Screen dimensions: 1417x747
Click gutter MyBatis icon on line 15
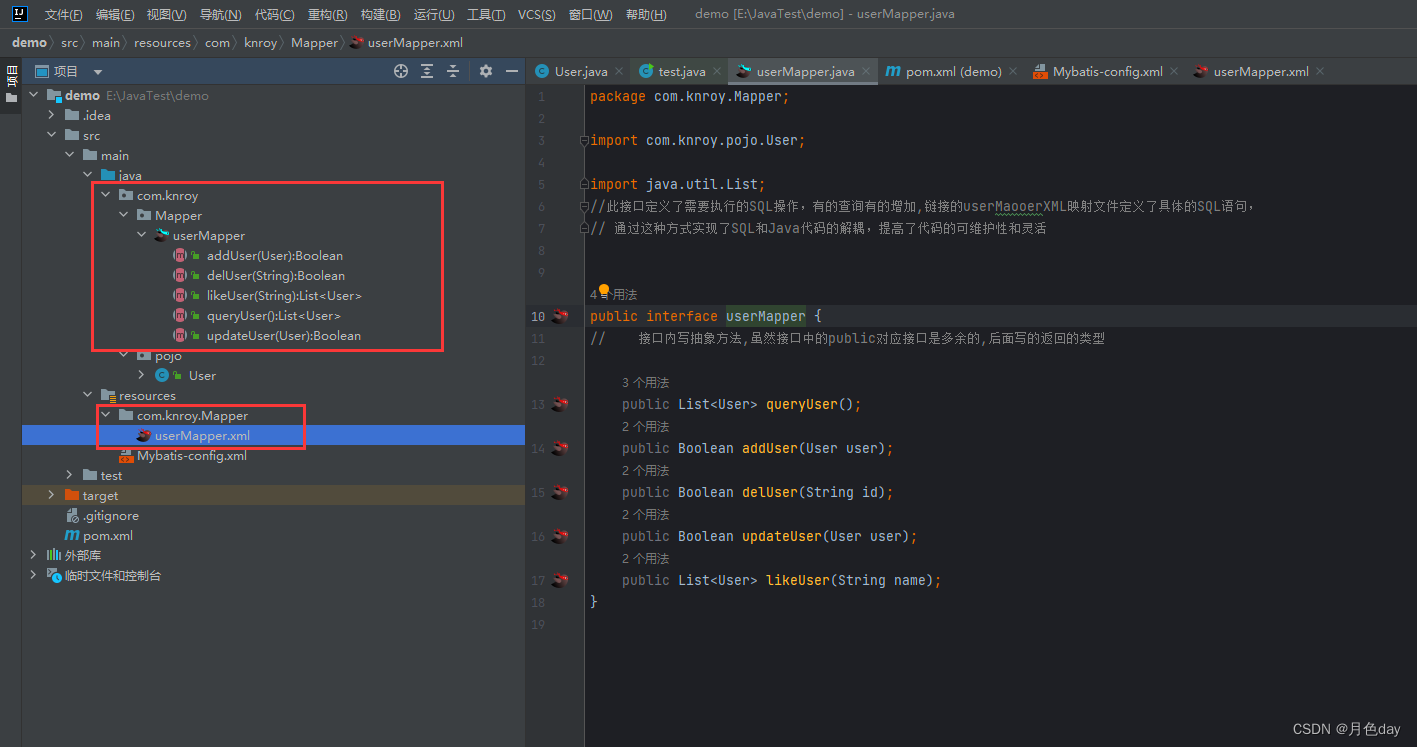560,492
